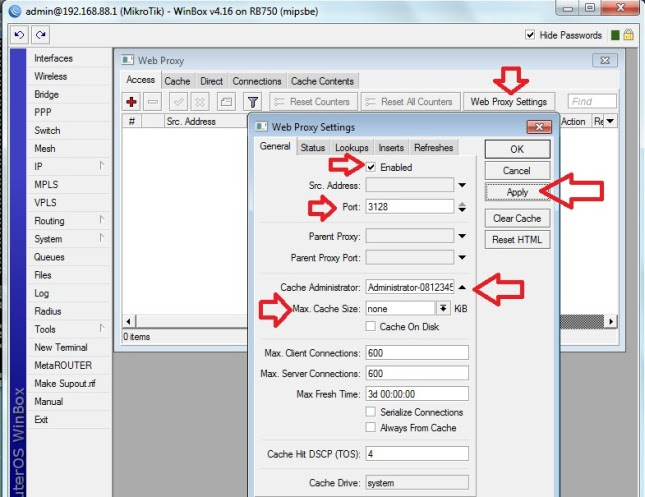The height and width of the screenshot is (497, 645).
Task: Expand the Parent Proxy Port arrow
Action: (462, 258)
